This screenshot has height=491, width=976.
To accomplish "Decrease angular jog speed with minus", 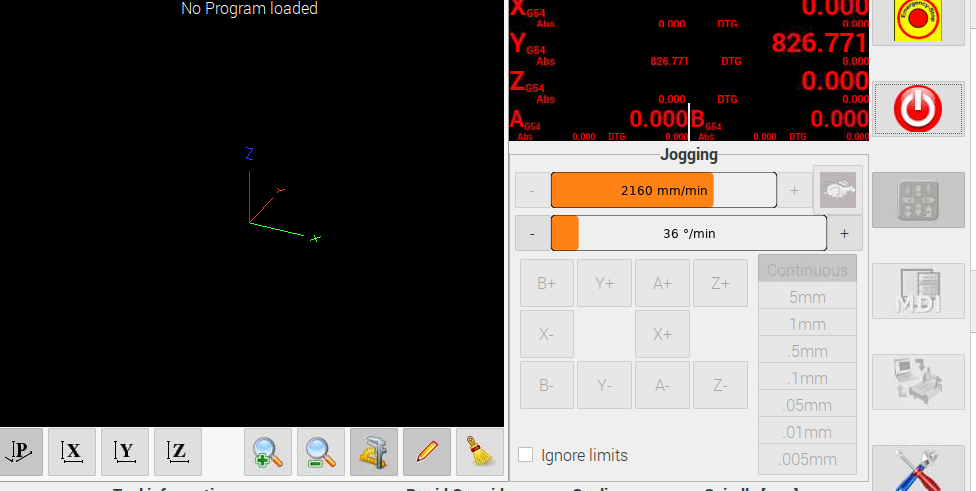I will coord(532,233).
